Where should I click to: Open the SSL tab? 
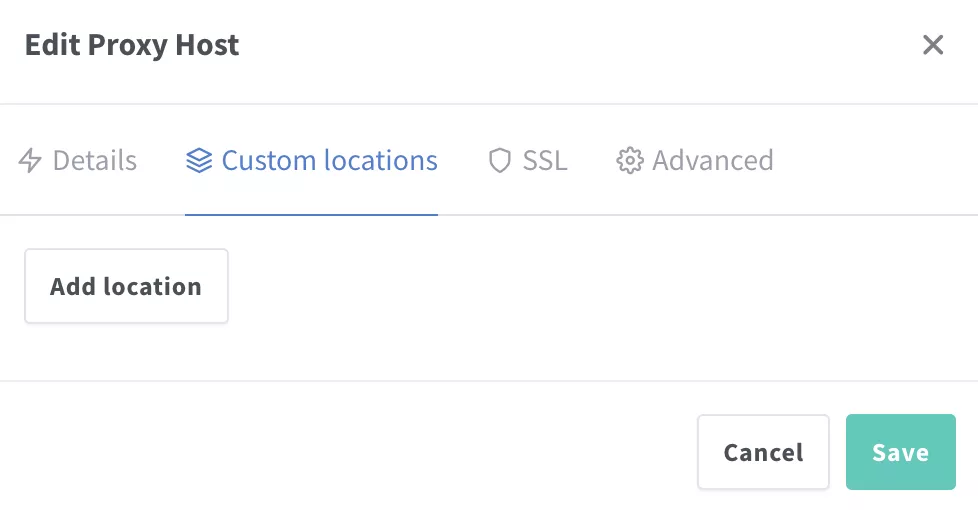544,161
